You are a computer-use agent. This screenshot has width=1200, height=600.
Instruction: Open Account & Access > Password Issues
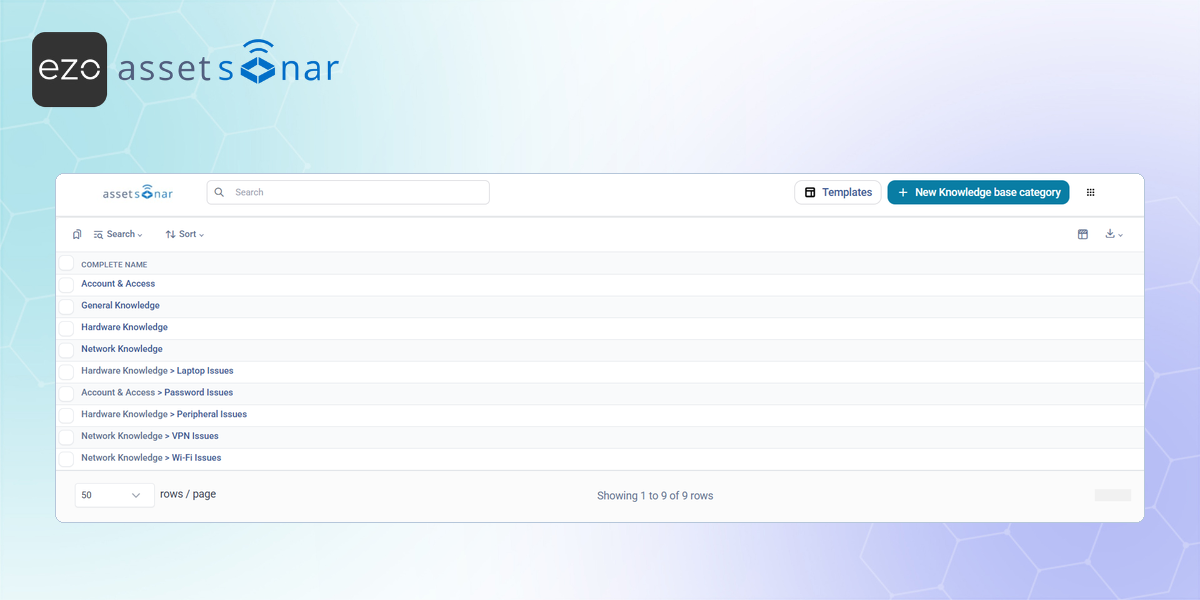pos(157,393)
